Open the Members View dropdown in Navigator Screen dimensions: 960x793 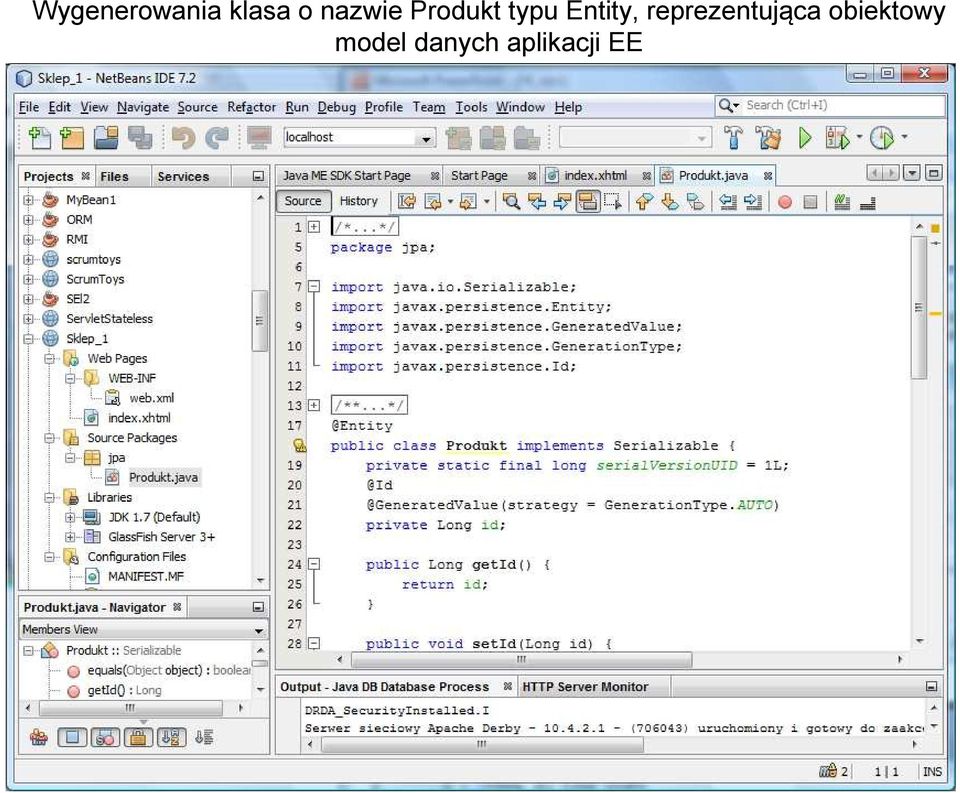pyautogui.click(x=259, y=630)
